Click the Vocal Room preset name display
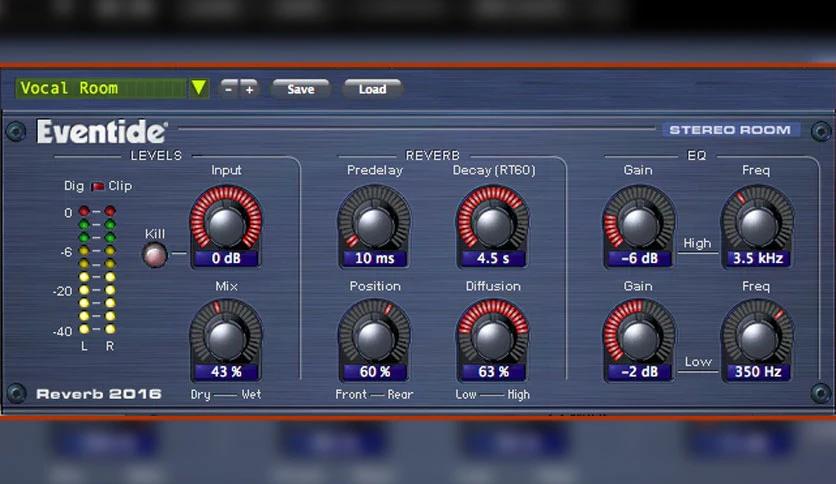 101,88
